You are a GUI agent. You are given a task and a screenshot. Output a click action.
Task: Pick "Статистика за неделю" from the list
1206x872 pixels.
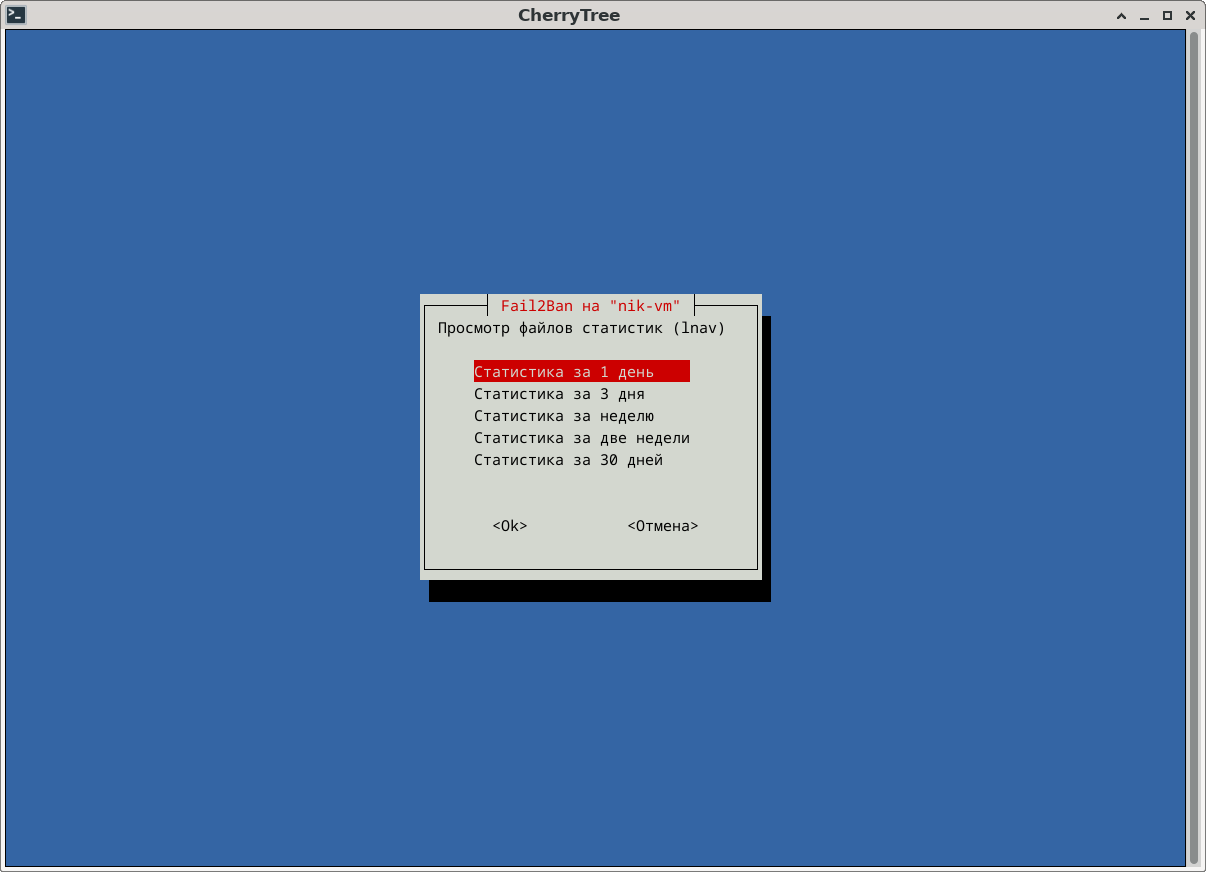point(564,416)
